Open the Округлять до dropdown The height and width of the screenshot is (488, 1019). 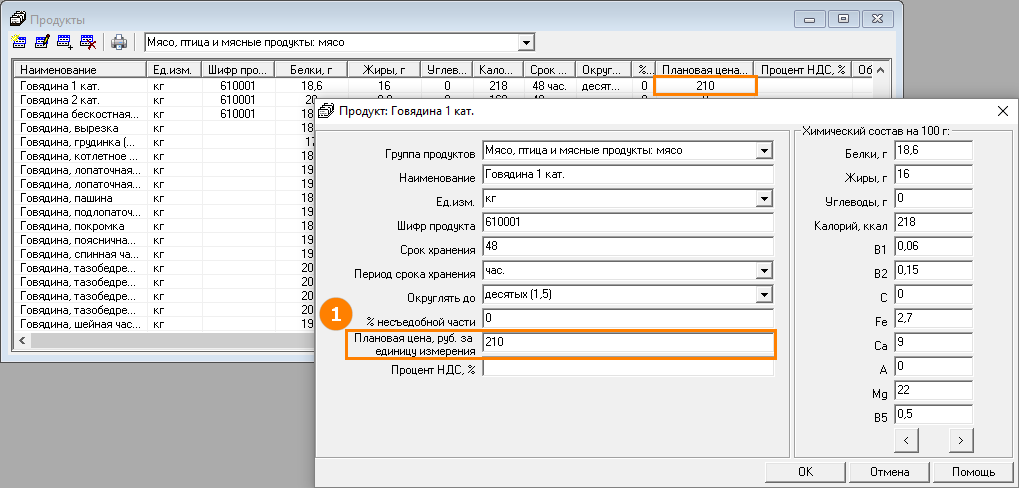[764, 295]
